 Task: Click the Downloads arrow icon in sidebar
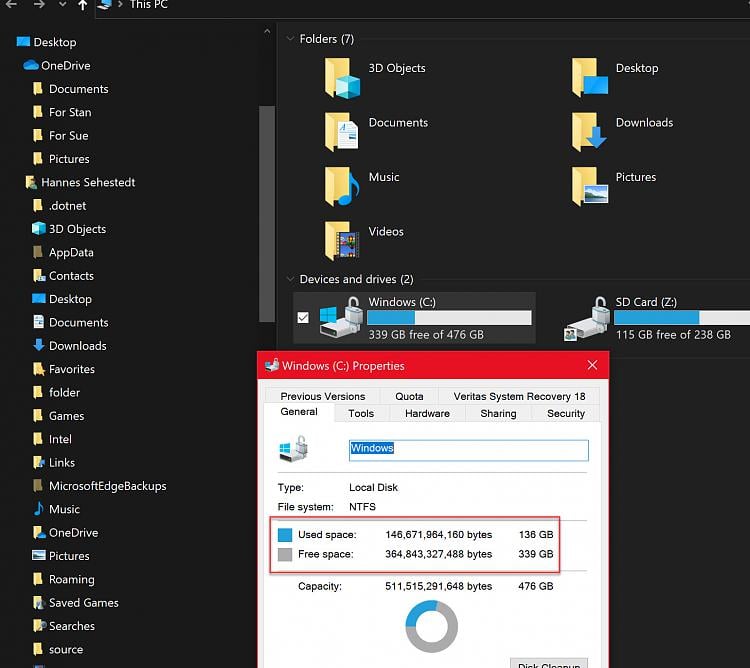(39, 345)
